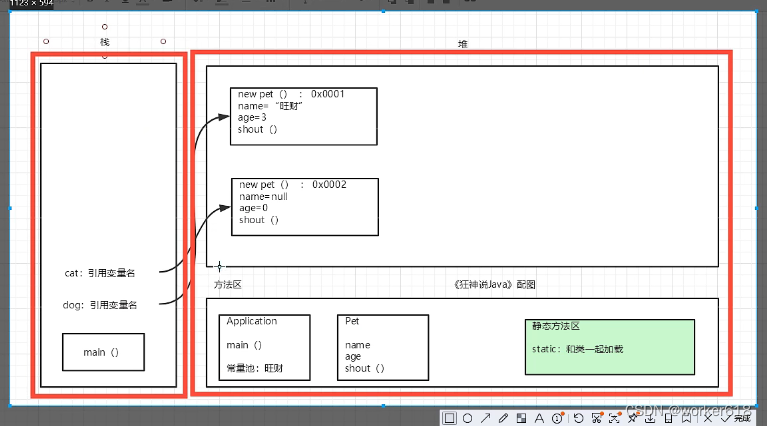This screenshot has width=767, height=426.
Task: Select the green 静态方法区 box
Action: tap(610, 347)
